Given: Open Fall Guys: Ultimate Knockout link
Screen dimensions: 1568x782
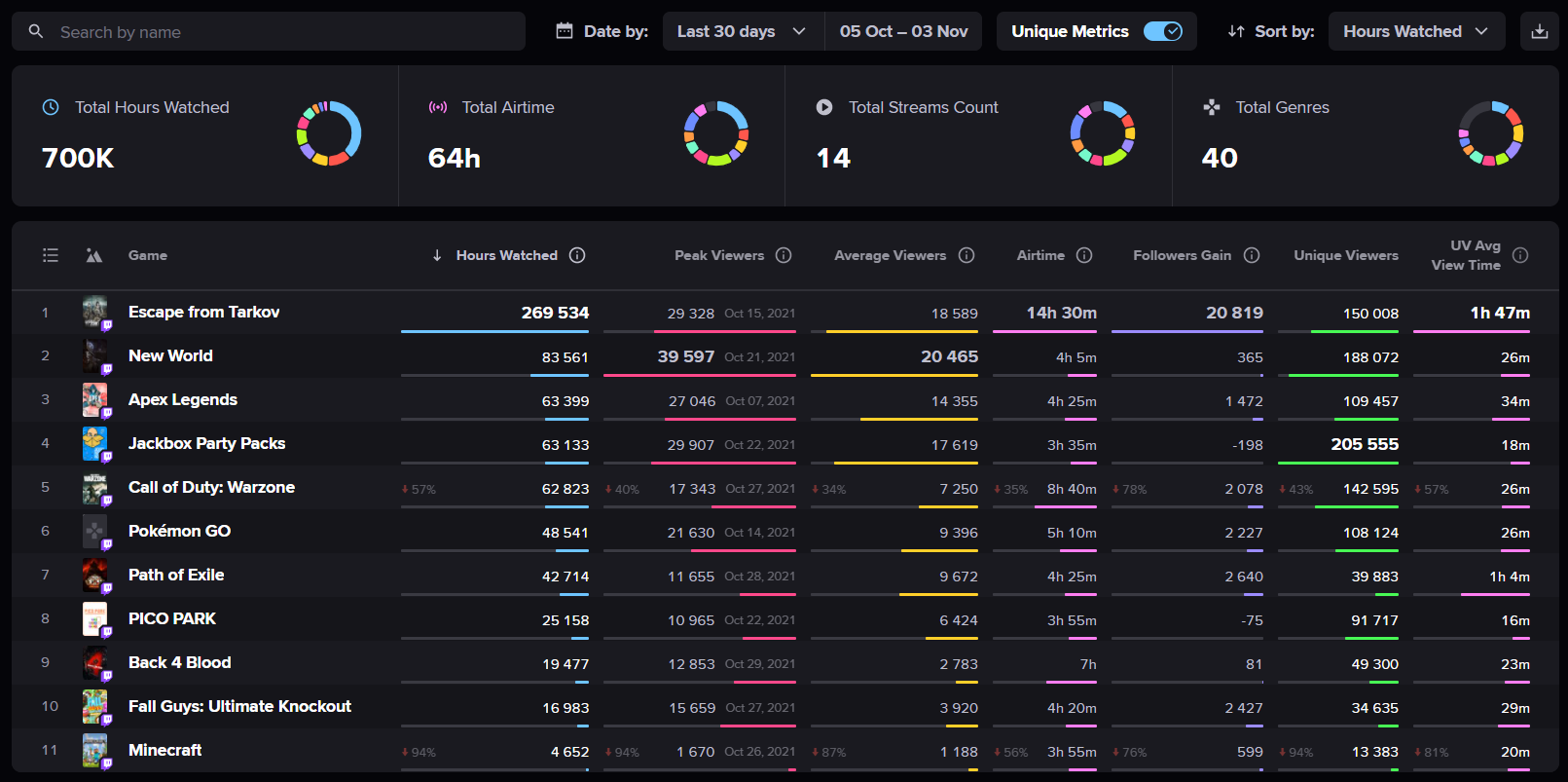Looking at the screenshot, I should click(239, 706).
